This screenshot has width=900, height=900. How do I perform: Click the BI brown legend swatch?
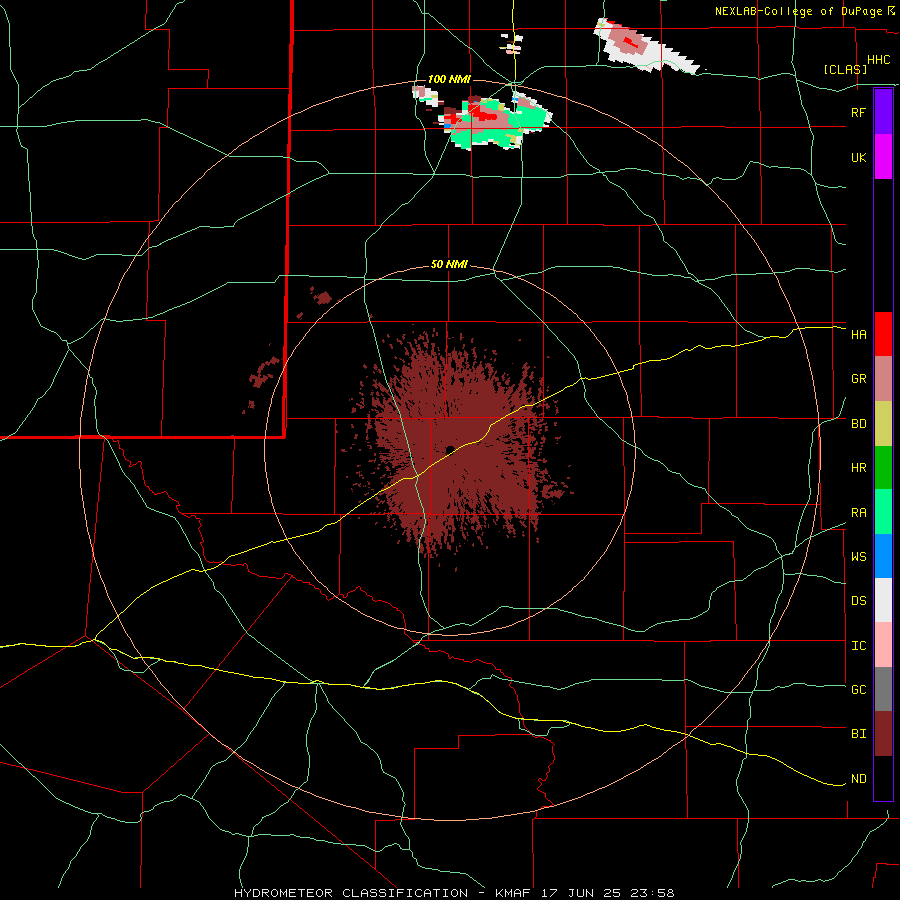pyautogui.click(x=883, y=734)
